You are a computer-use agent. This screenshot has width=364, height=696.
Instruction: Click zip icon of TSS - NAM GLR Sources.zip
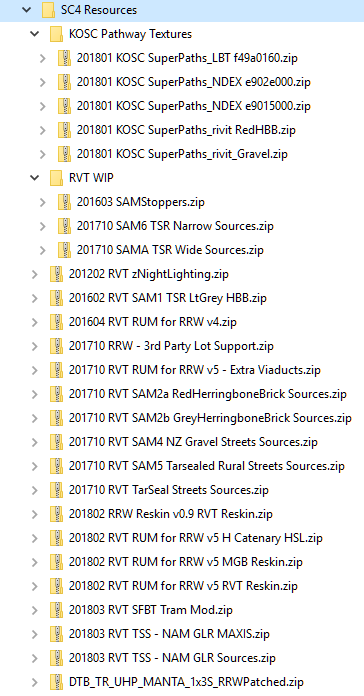point(56,657)
